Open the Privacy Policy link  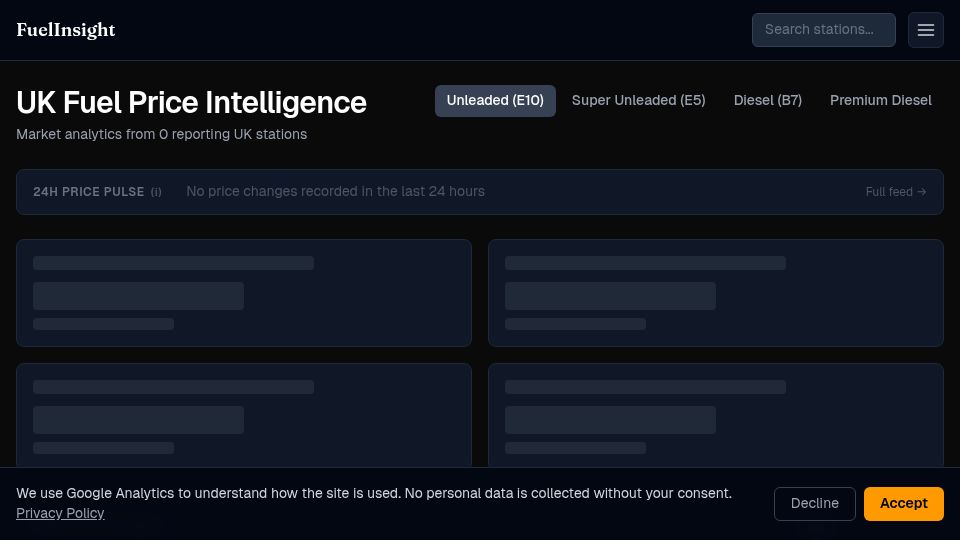tap(60, 513)
